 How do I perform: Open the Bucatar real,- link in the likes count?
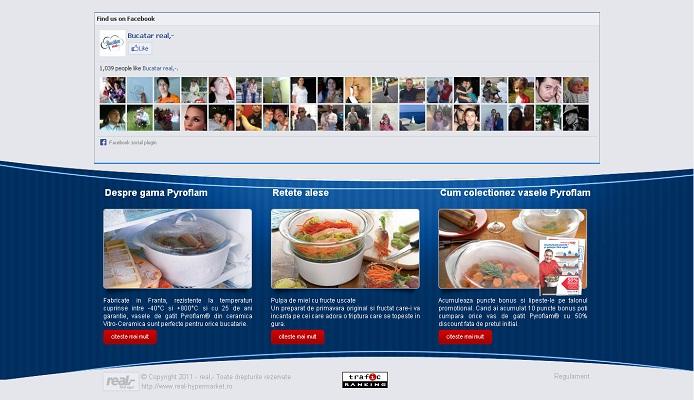[x=160, y=69]
